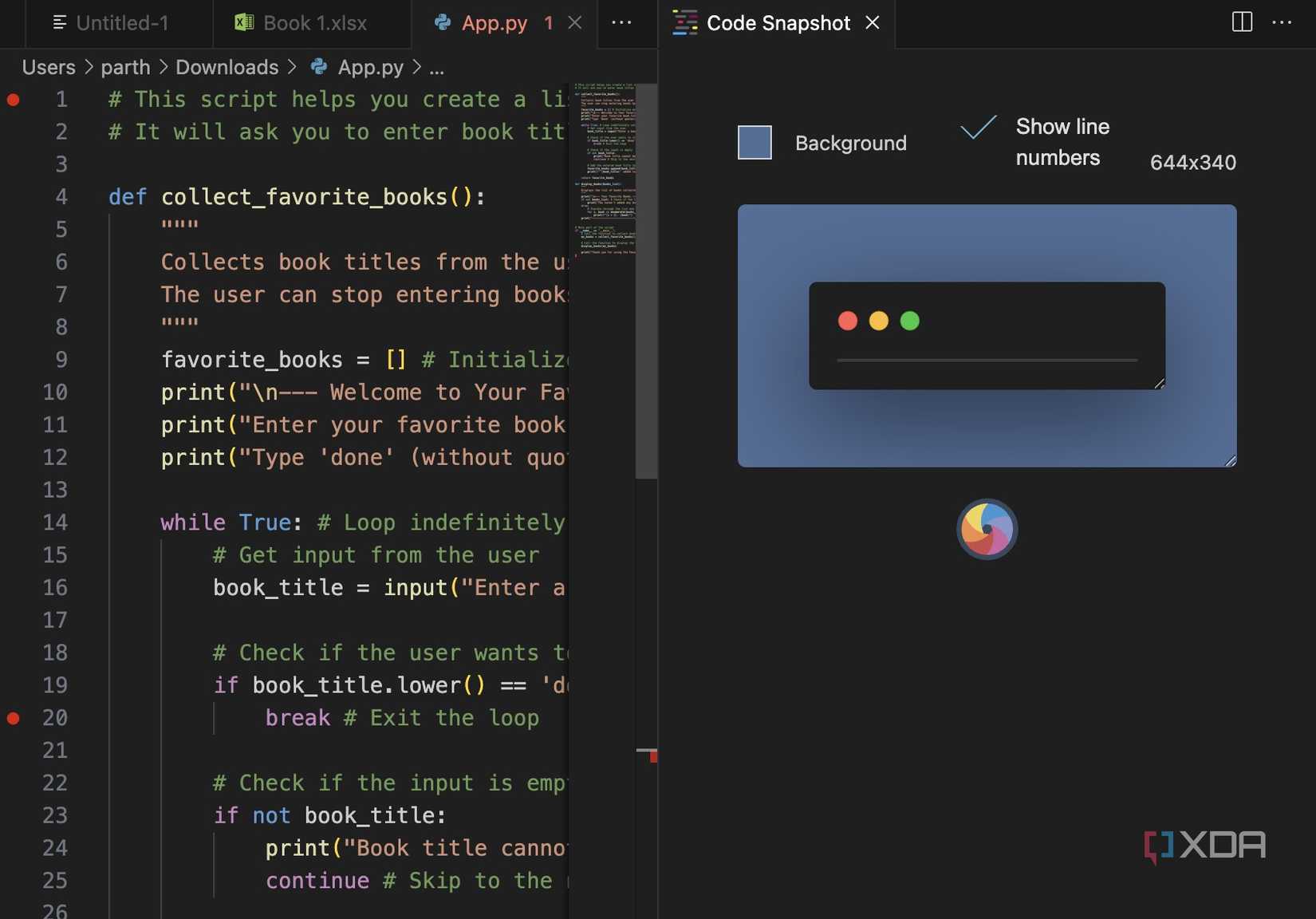
Task: Click the Python icon in the breadcrumb bar
Action: [x=318, y=67]
